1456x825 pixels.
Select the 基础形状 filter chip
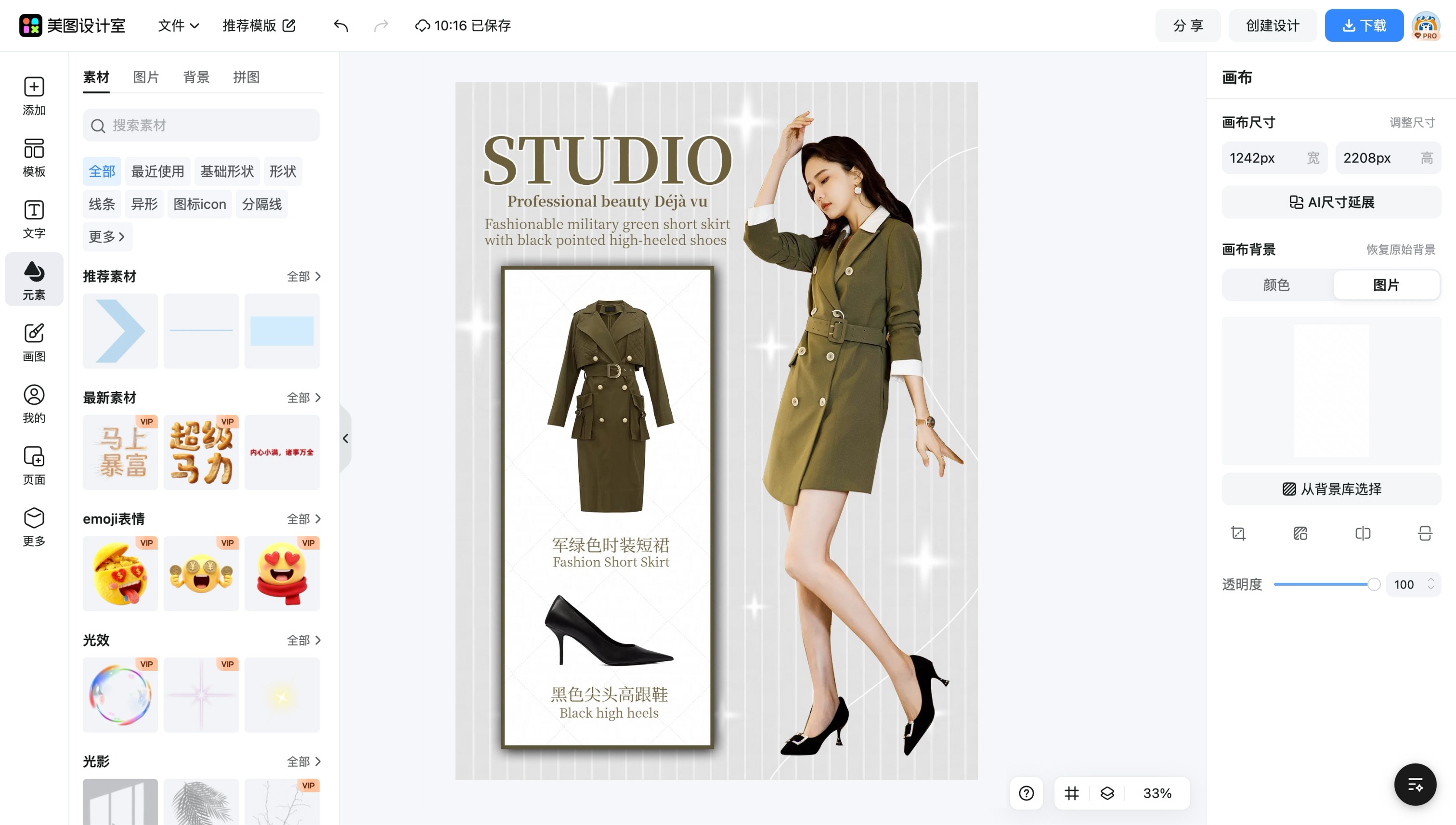[x=227, y=171]
